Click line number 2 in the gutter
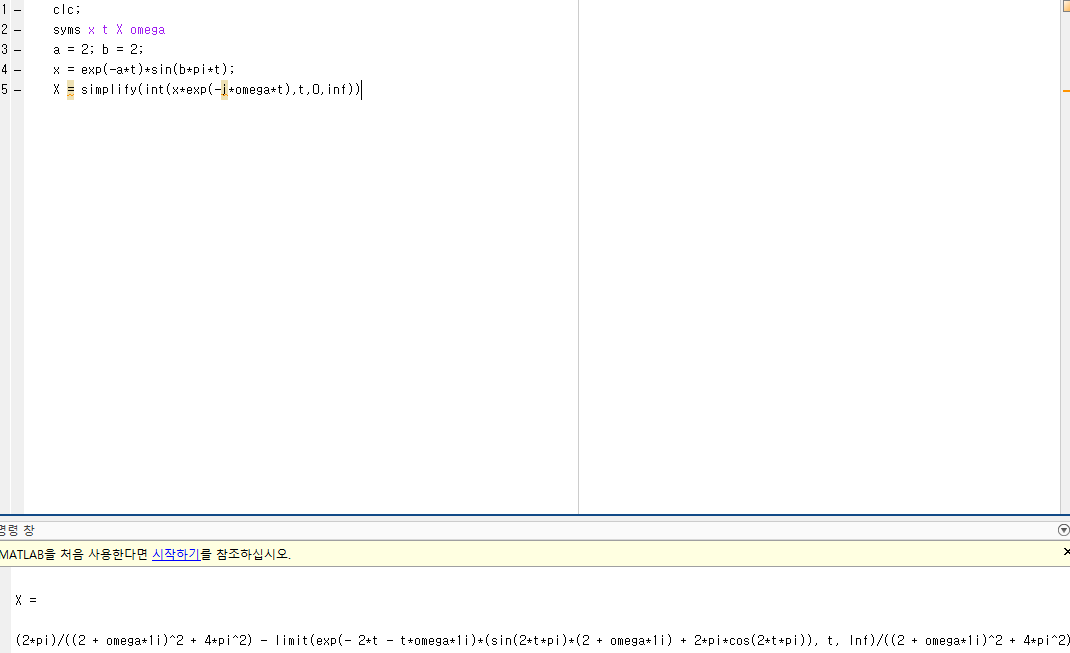The width and height of the screenshot is (1070, 653). point(4,29)
